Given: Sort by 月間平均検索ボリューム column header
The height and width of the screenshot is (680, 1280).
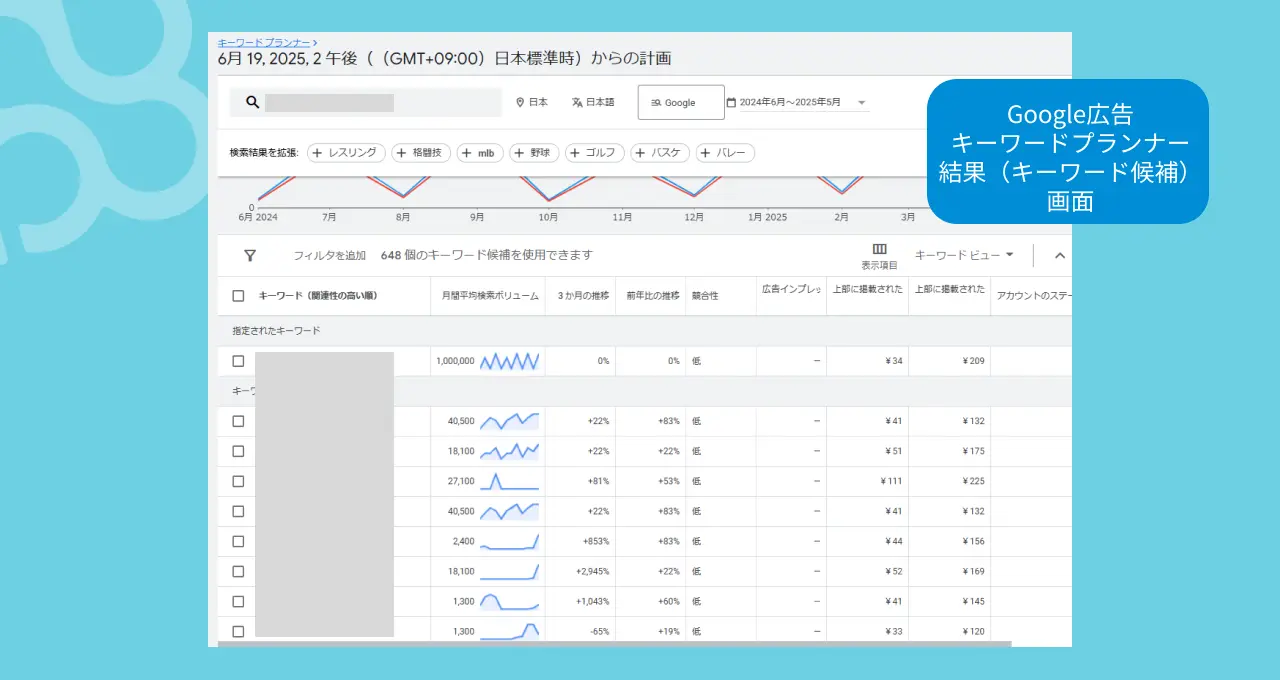Looking at the screenshot, I should pos(490,296).
